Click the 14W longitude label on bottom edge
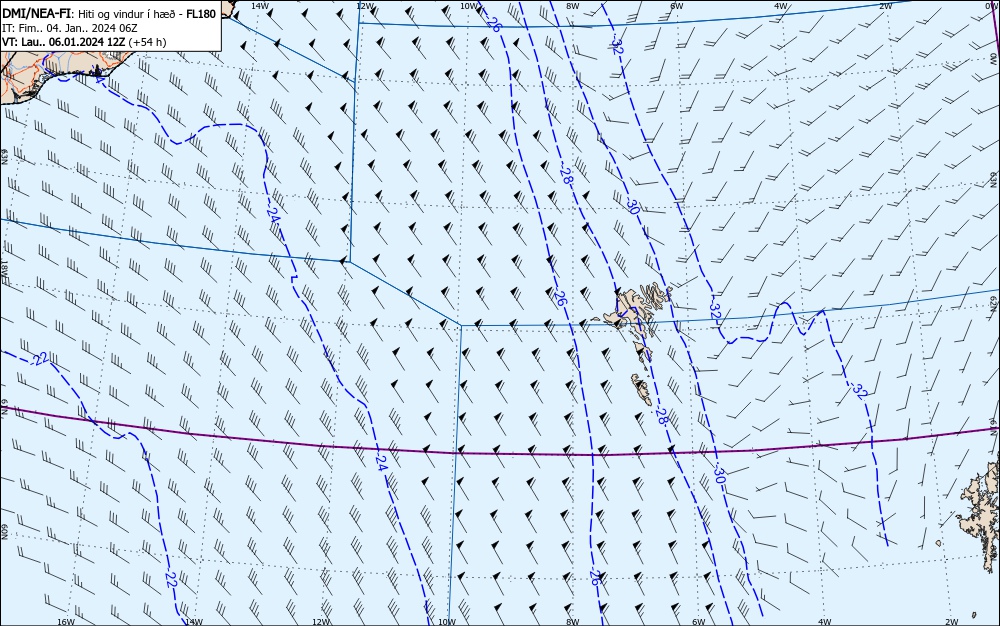 [x=193, y=622]
